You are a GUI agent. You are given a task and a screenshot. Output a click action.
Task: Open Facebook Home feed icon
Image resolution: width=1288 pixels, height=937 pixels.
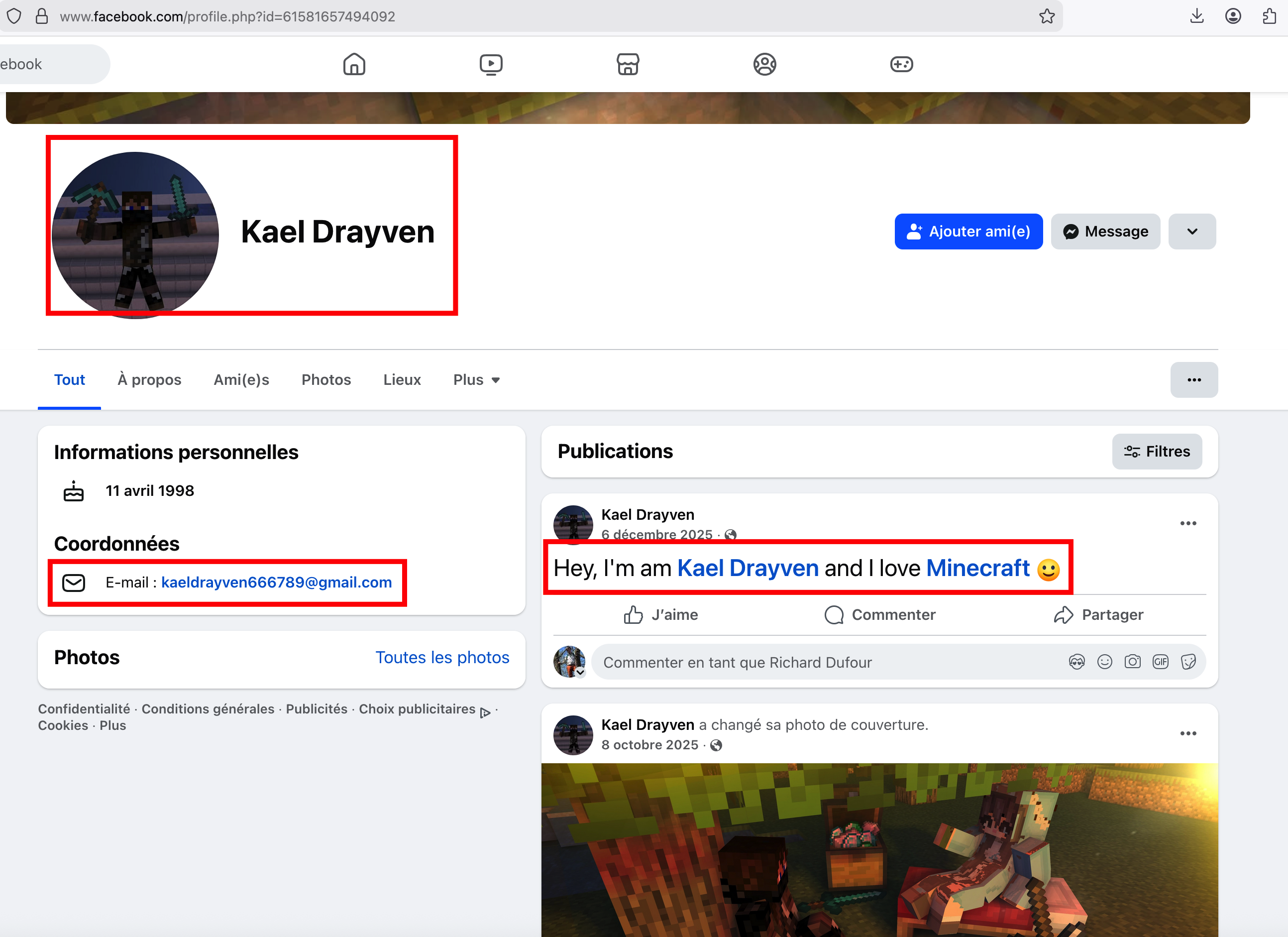pyautogui.click(x=354, y=64)
